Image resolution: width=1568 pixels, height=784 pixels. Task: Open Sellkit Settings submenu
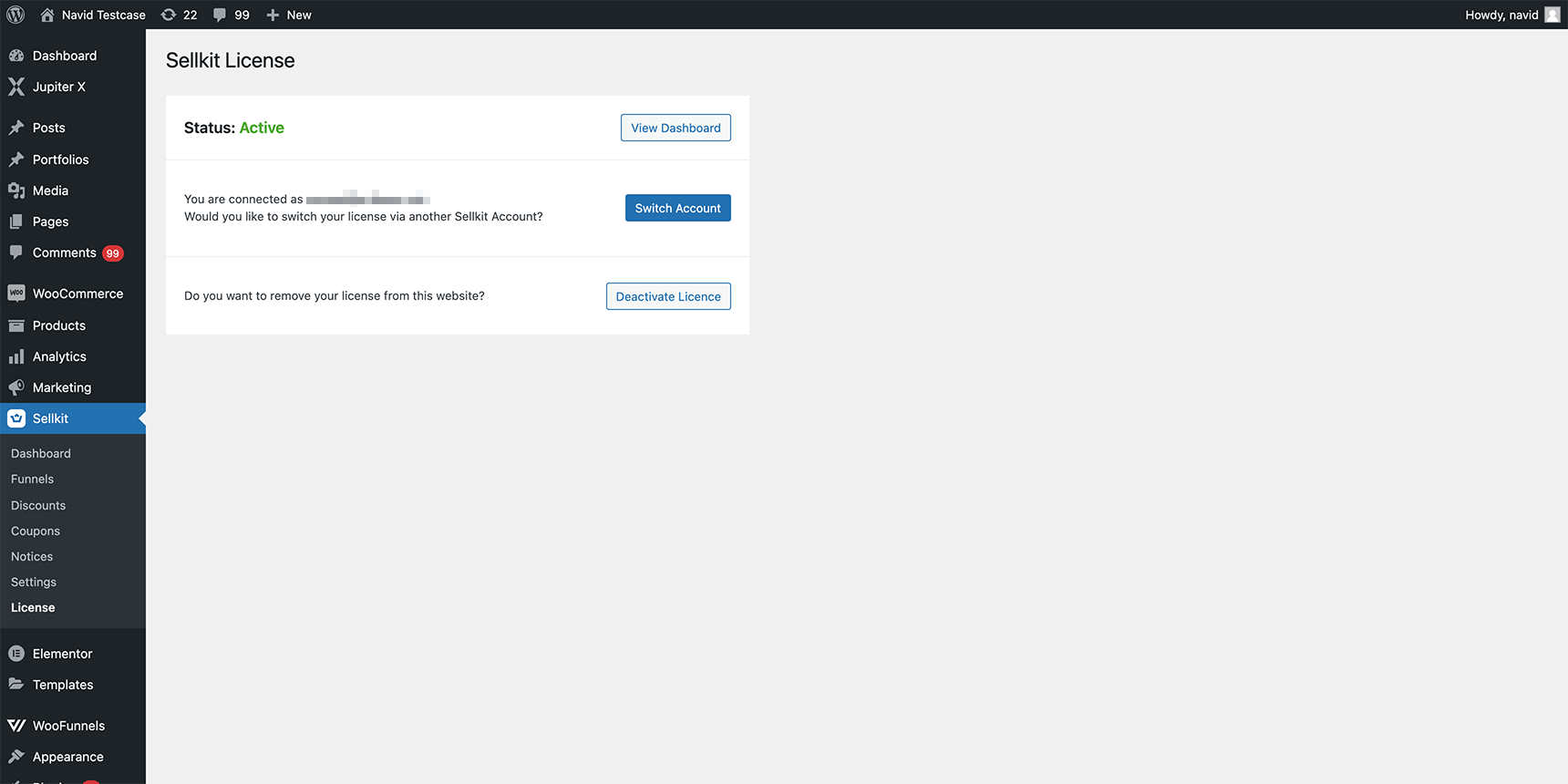pyautogui.click(x=34, y=582)
